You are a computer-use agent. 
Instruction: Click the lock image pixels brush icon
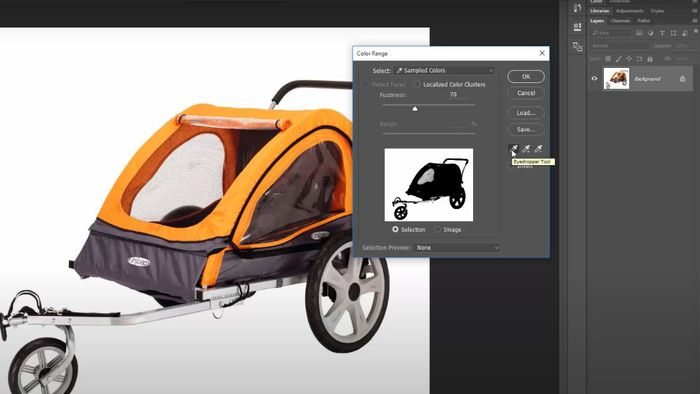point(618,59)
